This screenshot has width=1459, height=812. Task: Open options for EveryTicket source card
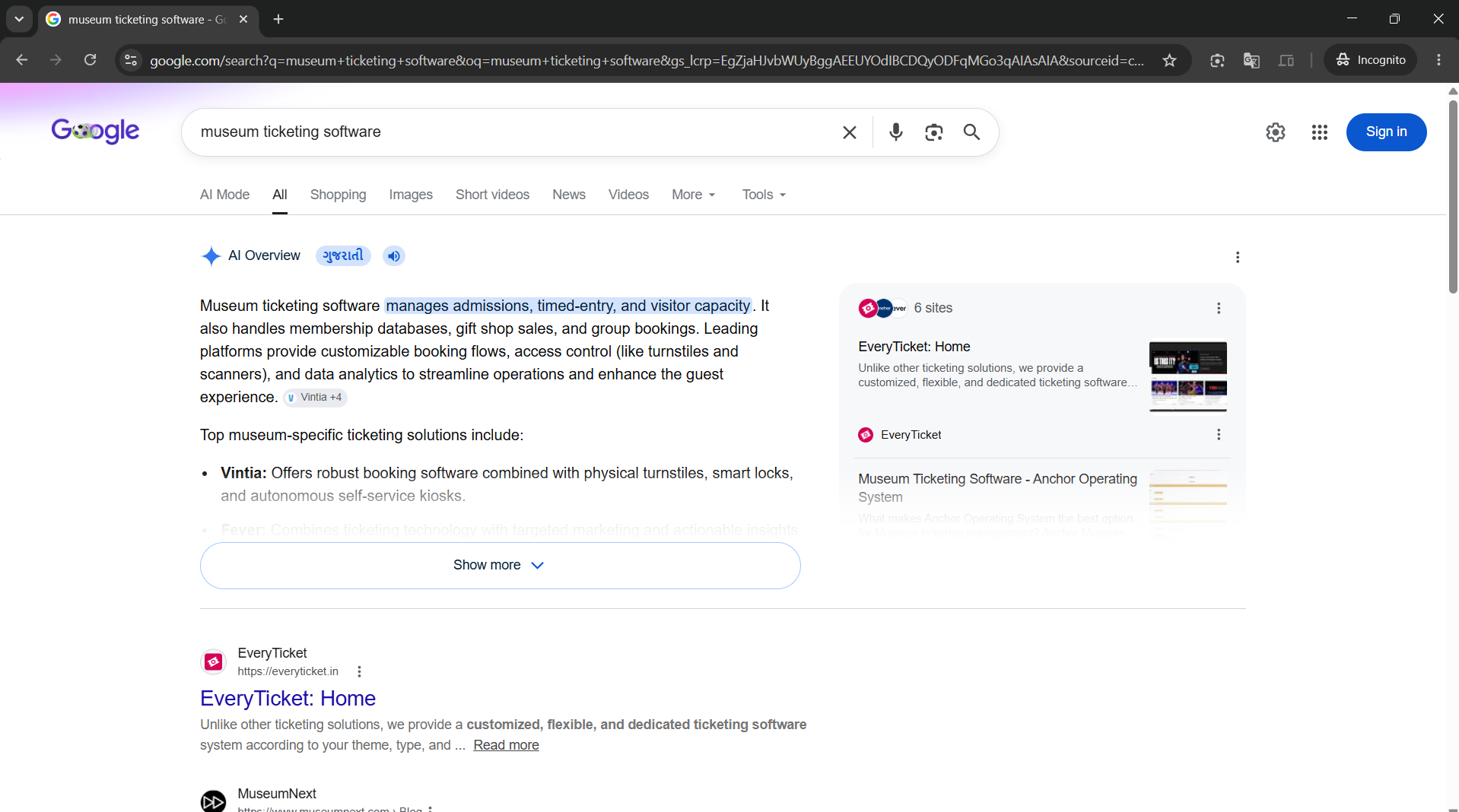[x=1219, y=435]
